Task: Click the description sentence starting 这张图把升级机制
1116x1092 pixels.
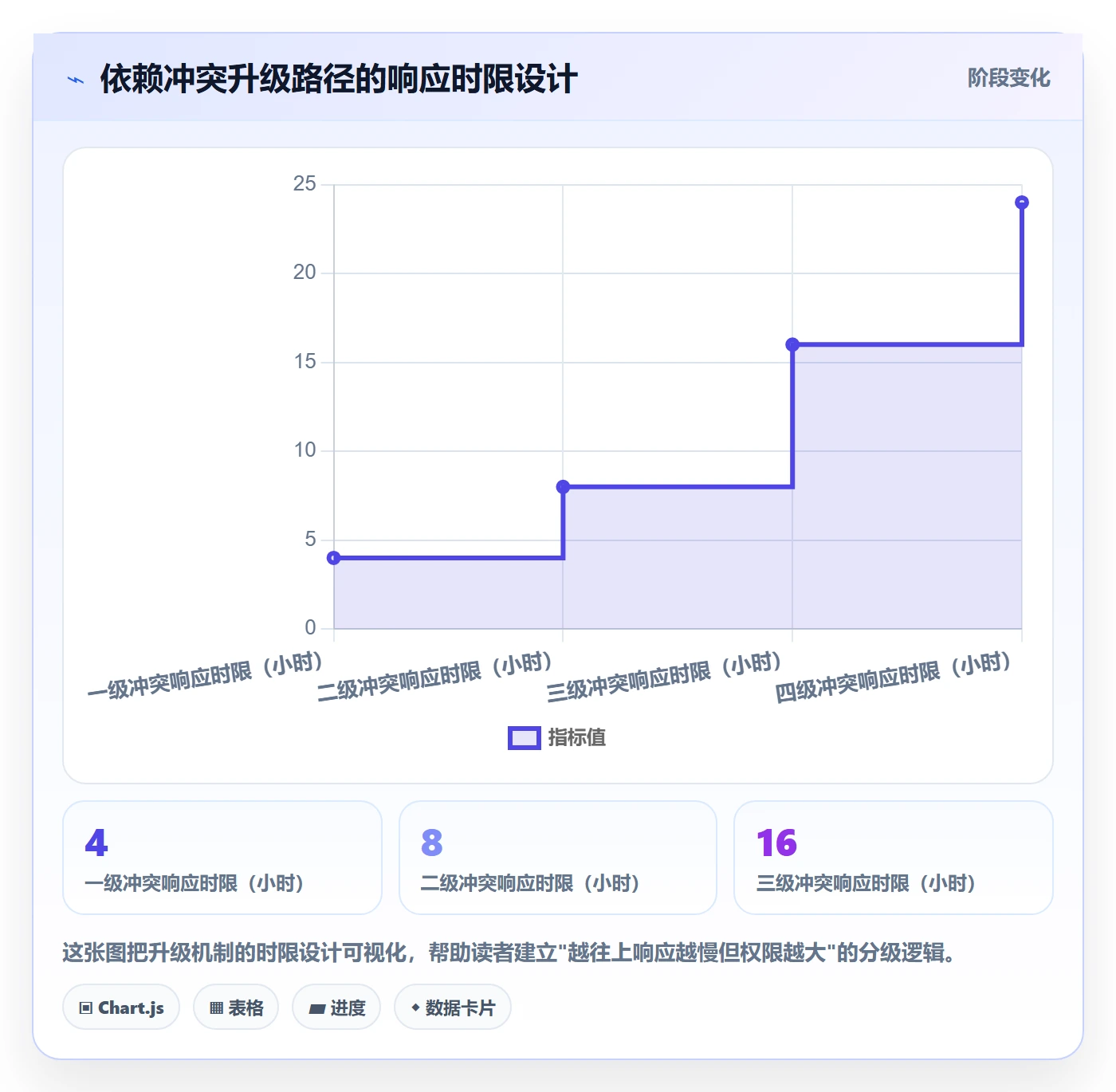Action: [x=509, y=953]
